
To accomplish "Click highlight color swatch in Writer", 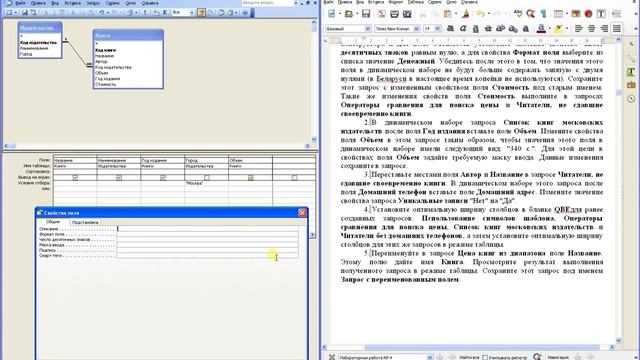I will pos(558,29).
